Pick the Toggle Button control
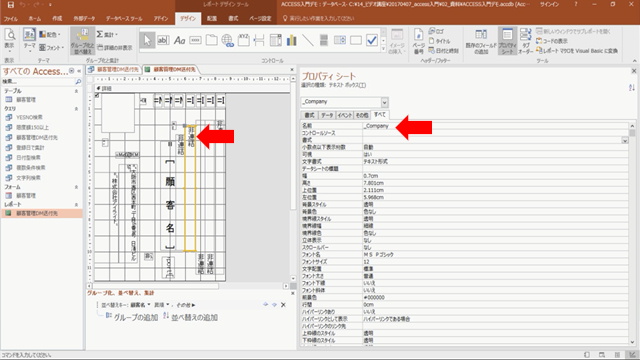The height and width of the screenshot is (360, 640). [324, 40]
